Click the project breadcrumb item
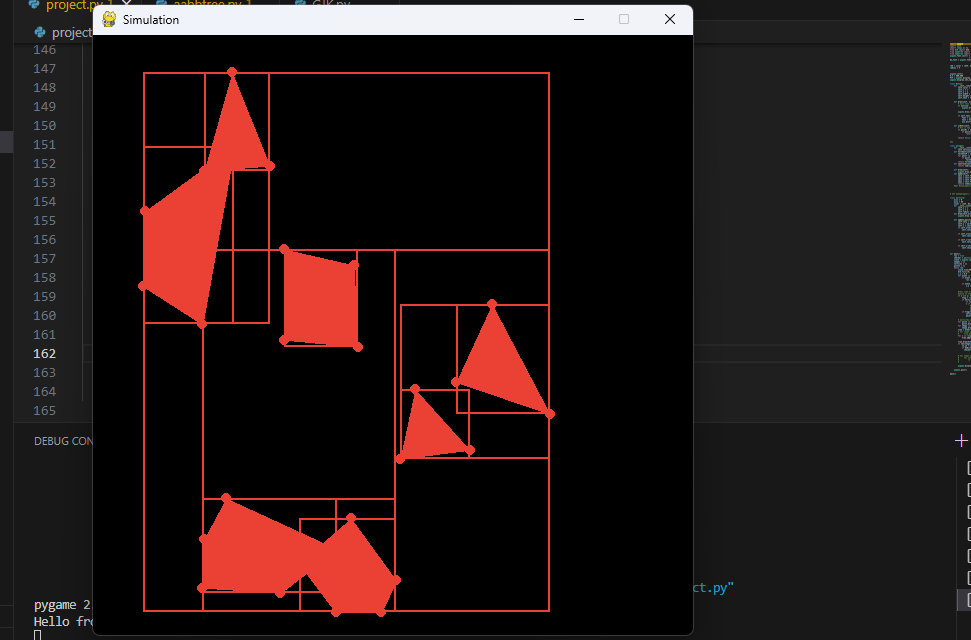 pyautogui.click(x=72, y=33)
